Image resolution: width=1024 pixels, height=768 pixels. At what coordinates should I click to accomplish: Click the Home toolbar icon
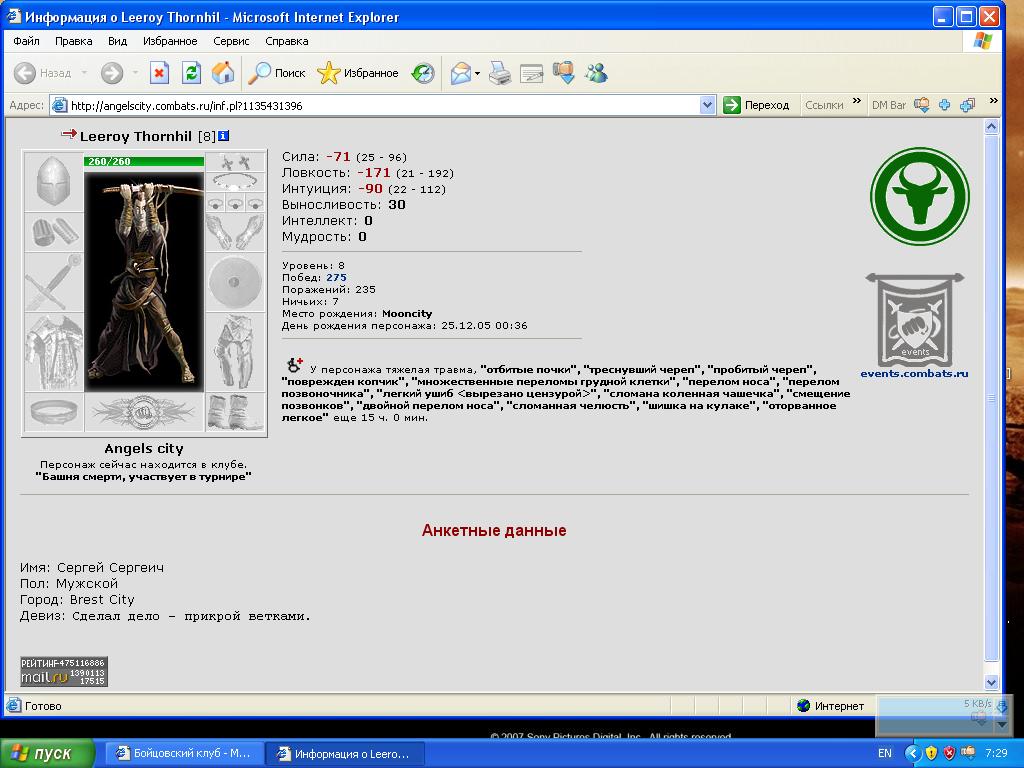tap(223, 73)
